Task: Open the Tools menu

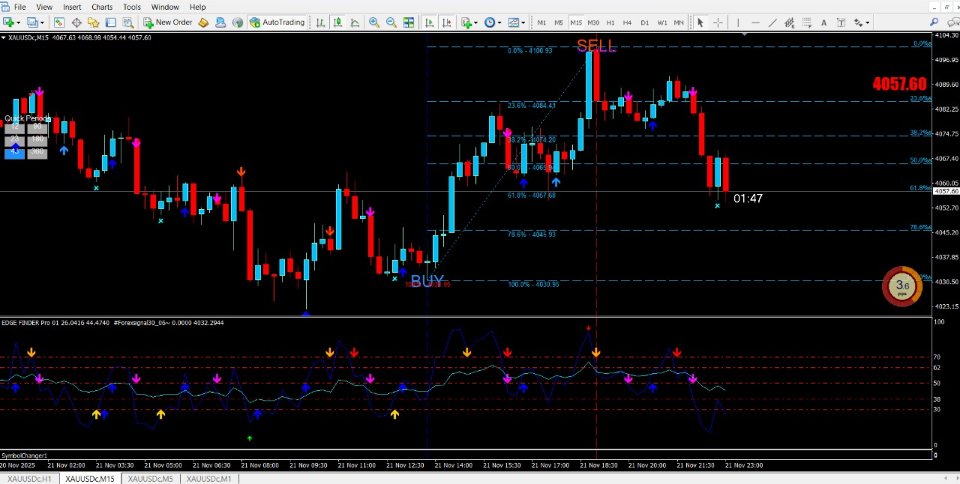Action: coord(132,7)
